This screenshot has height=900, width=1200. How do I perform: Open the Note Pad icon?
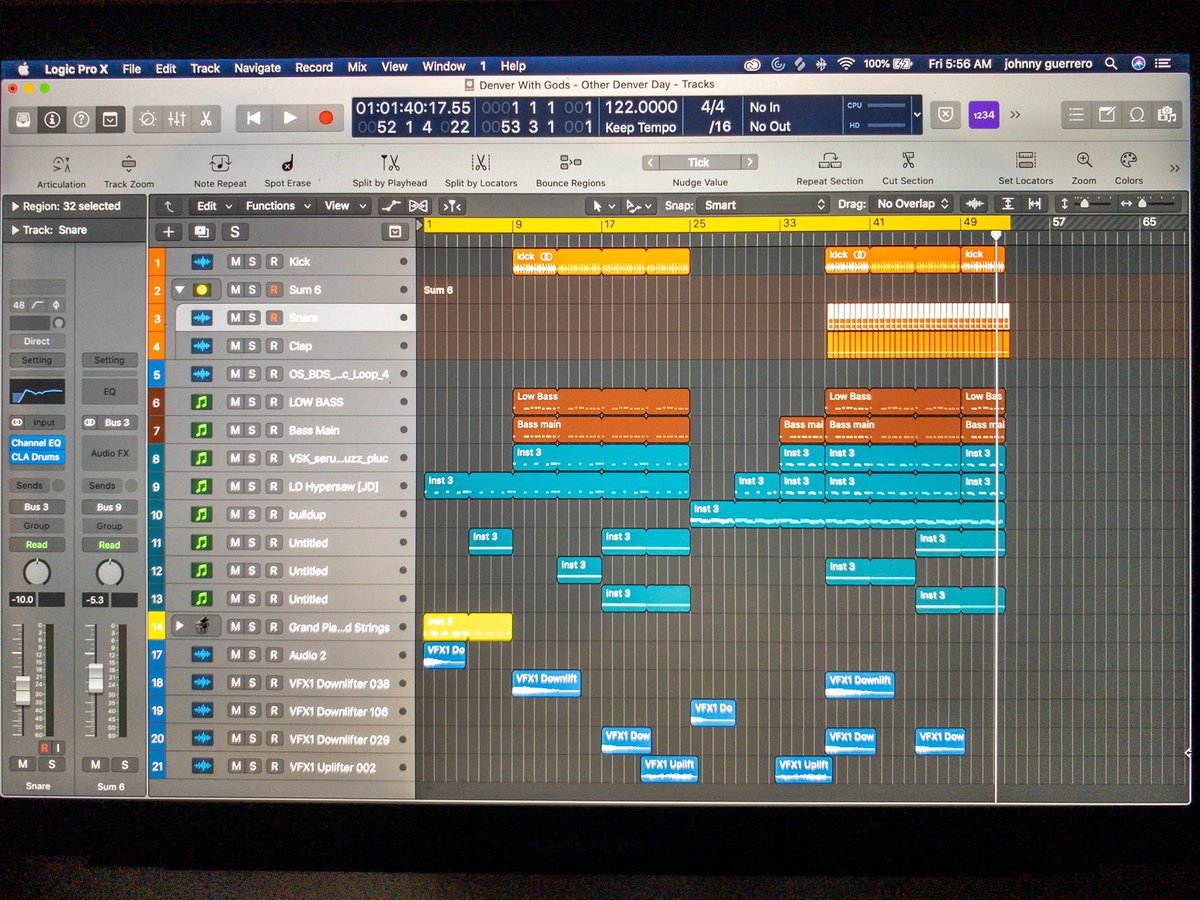1107,114
